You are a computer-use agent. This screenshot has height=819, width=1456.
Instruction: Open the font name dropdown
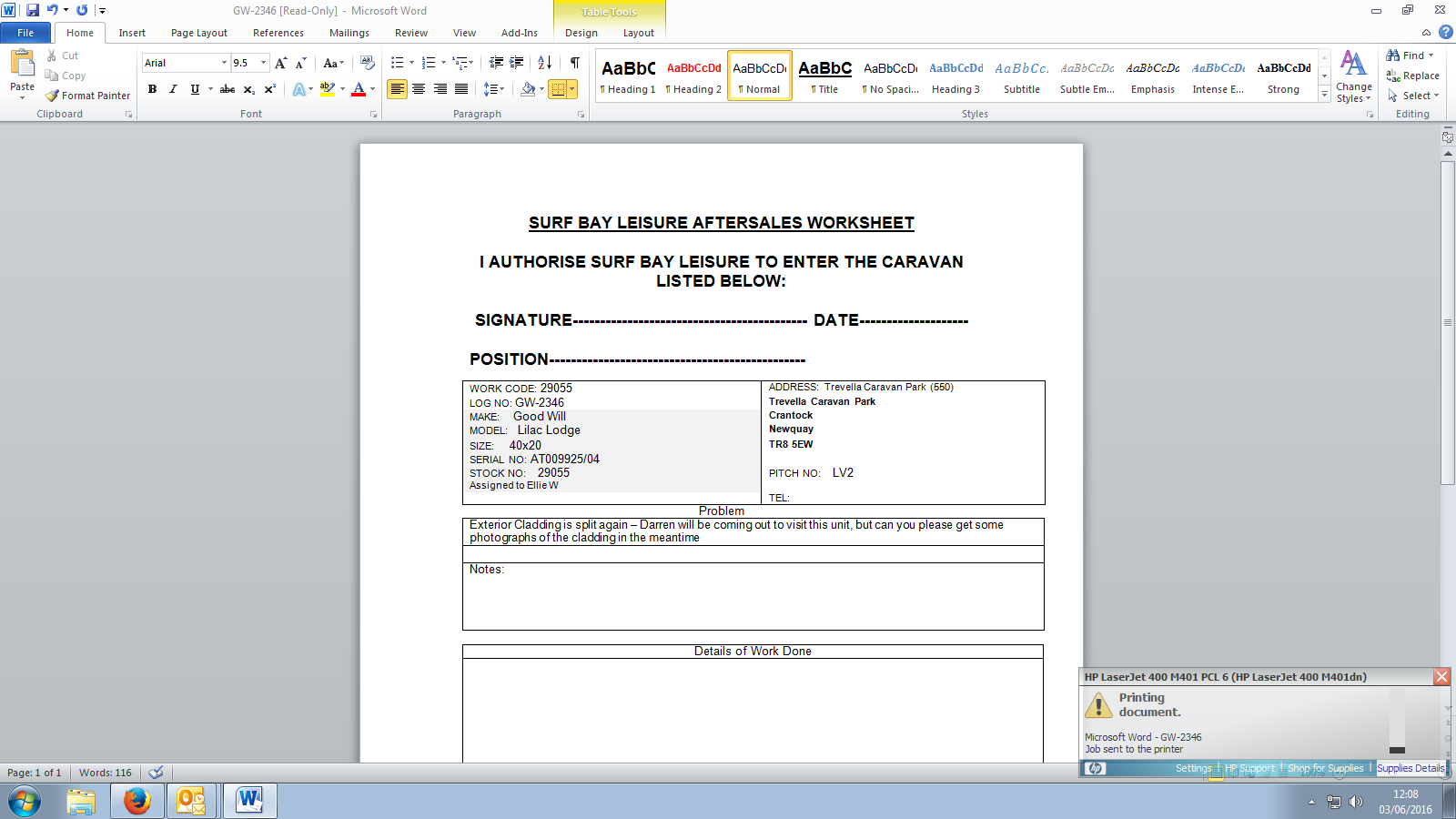pyautogui.click(x=224, y=63)
